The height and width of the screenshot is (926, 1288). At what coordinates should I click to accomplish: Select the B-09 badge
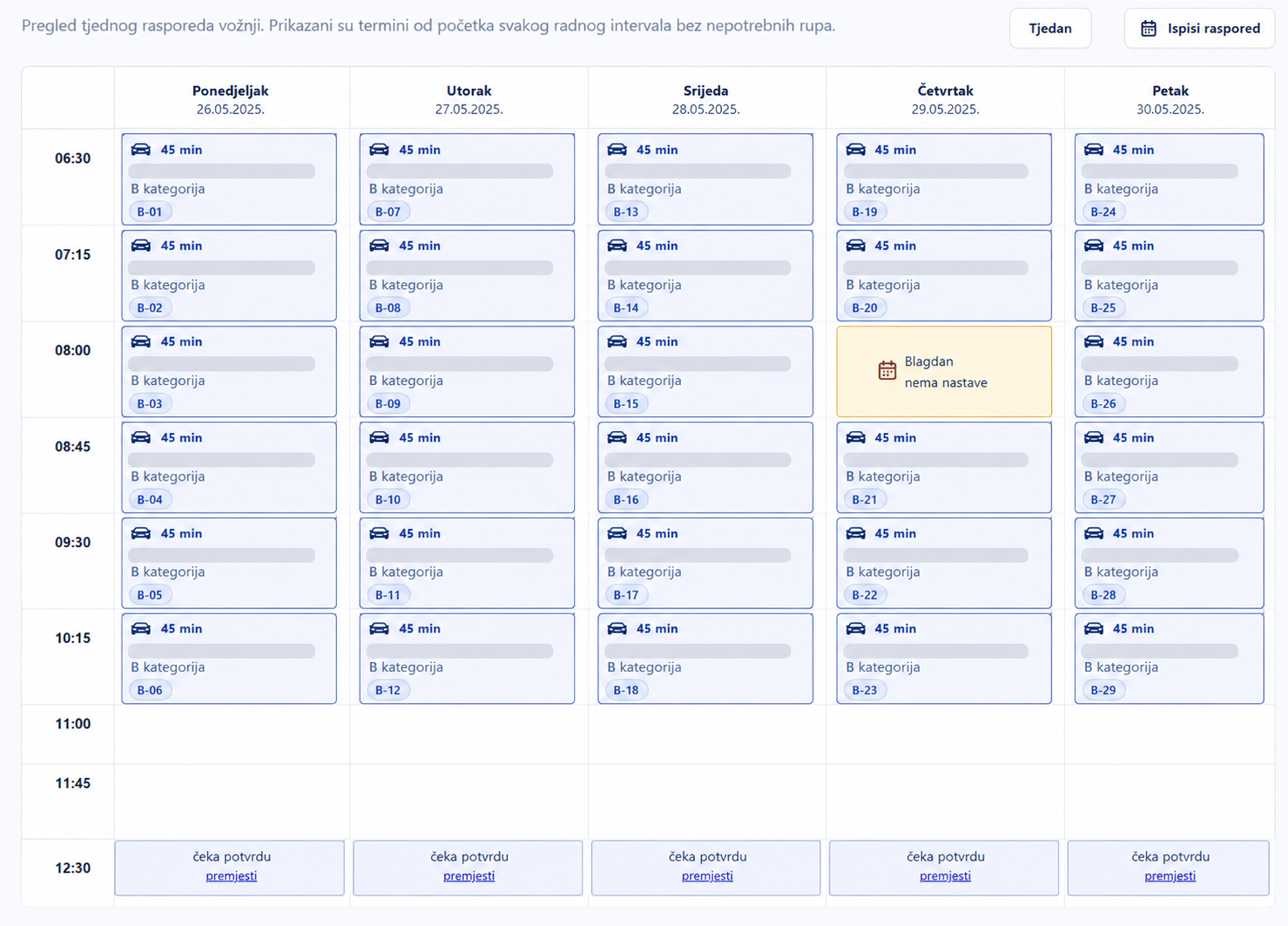(388, 403)
